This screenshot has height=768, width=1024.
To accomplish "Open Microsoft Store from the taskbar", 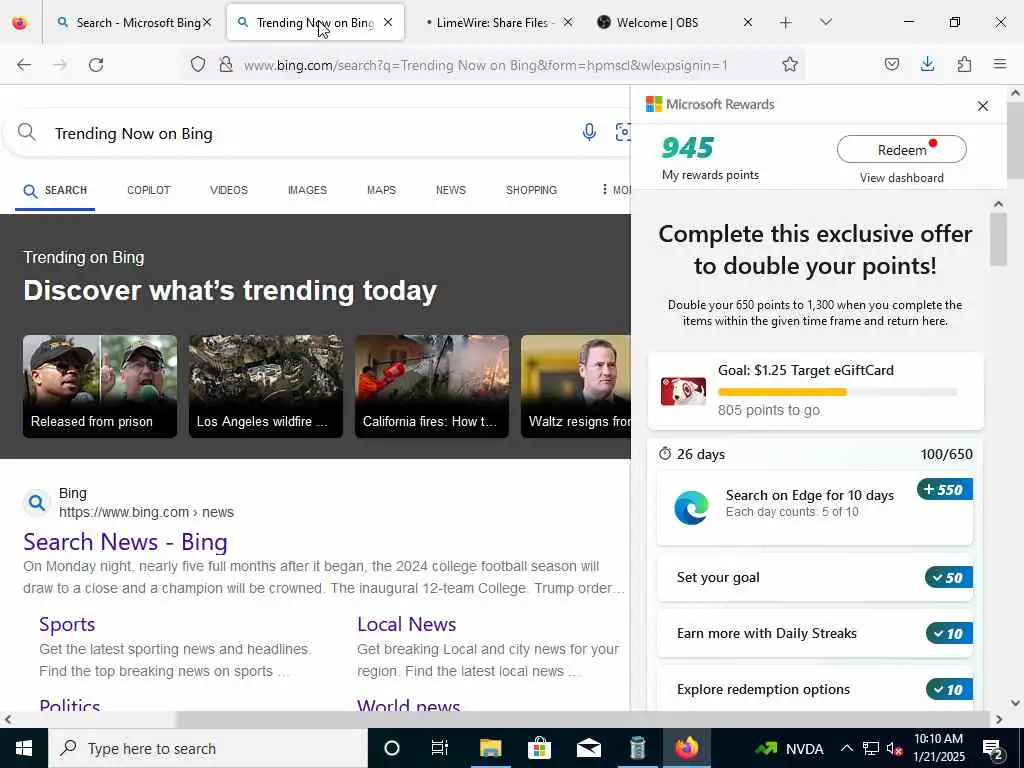I will pos(539,748).
